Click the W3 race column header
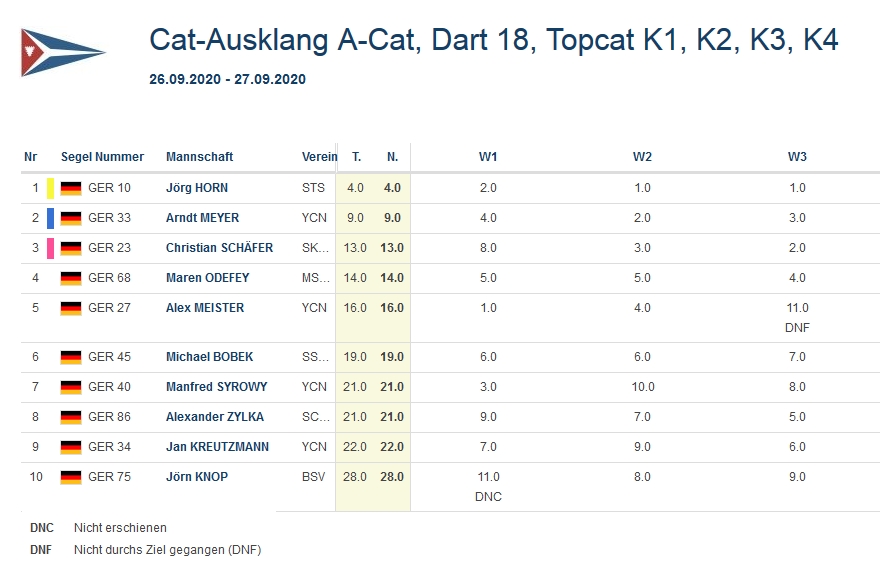Screen dimensions: 880x579 [x=797, y=157]
